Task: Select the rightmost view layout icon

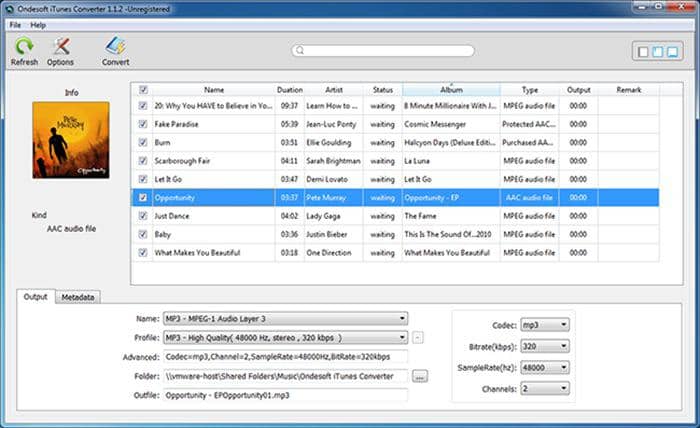Action: [x=673, y=51]
